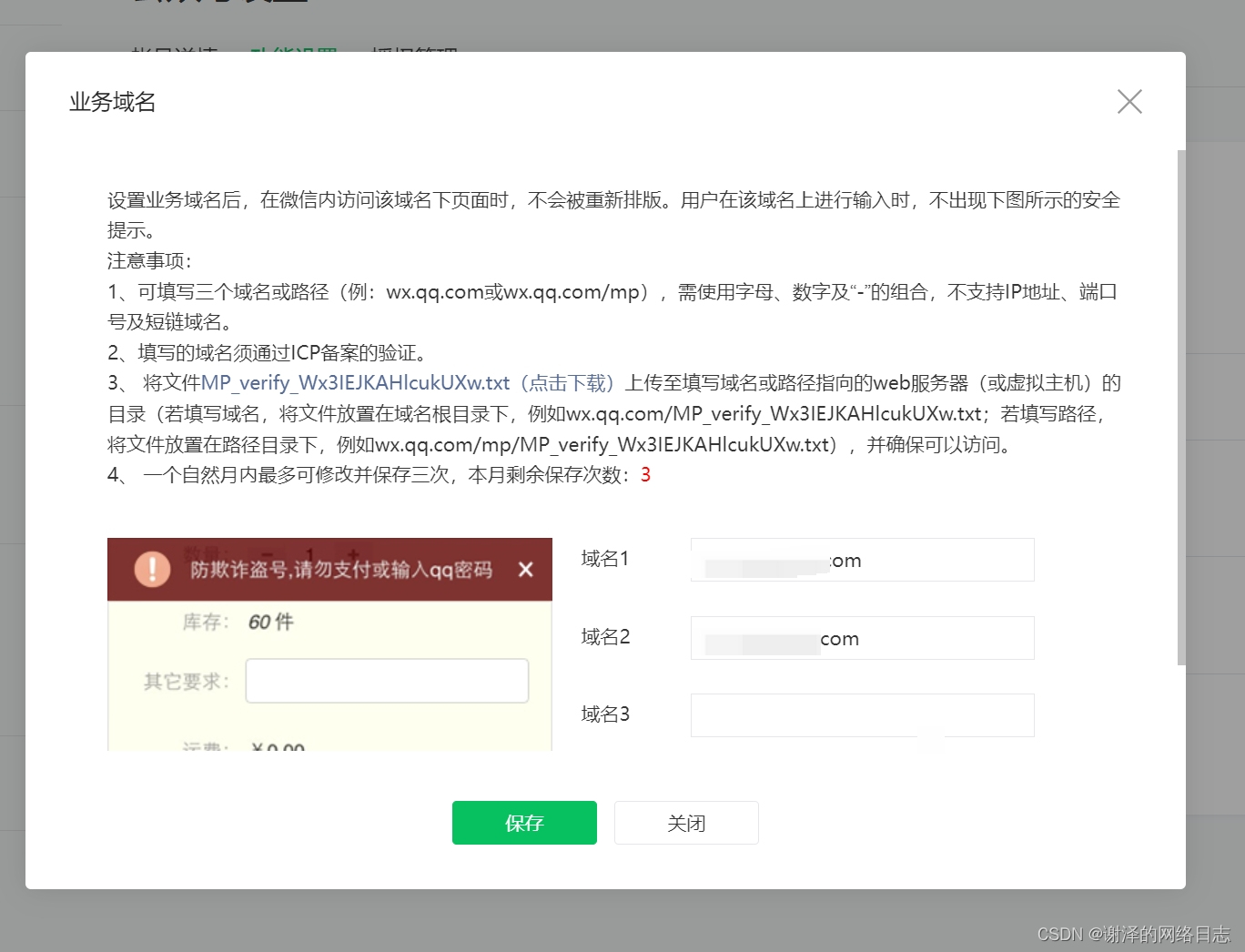Viewport: 1245px width, 952px height.
Task: Click the empty 域名3 input field
Action: 862,715
